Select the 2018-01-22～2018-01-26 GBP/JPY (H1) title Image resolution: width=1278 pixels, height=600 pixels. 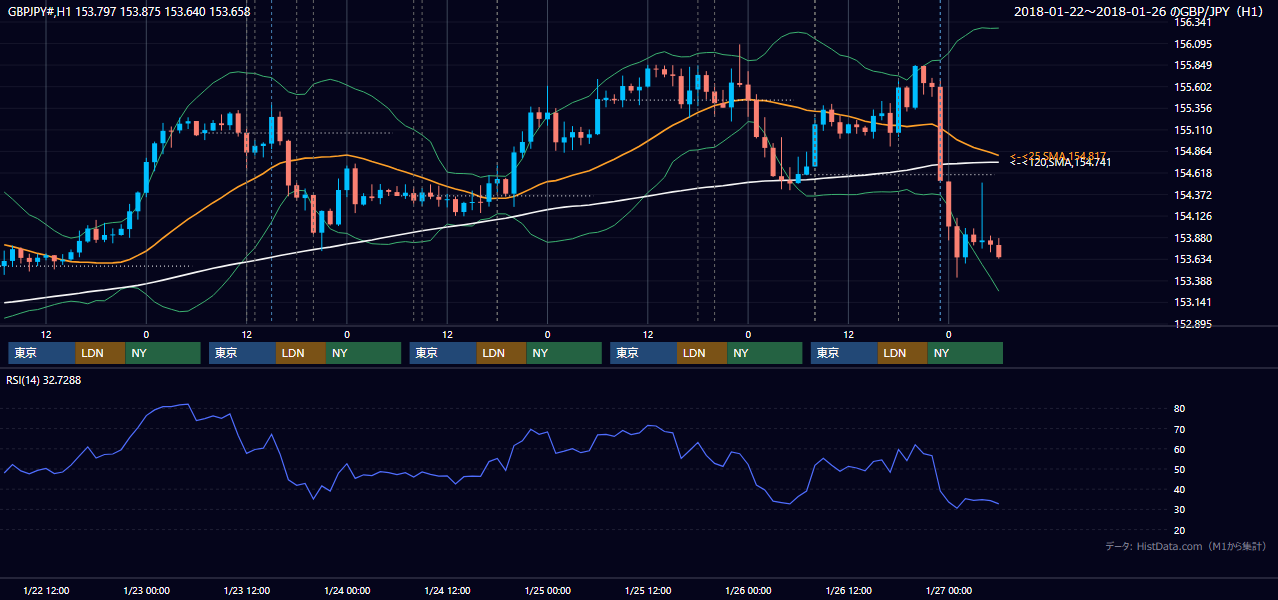(x=1140, y=12)
